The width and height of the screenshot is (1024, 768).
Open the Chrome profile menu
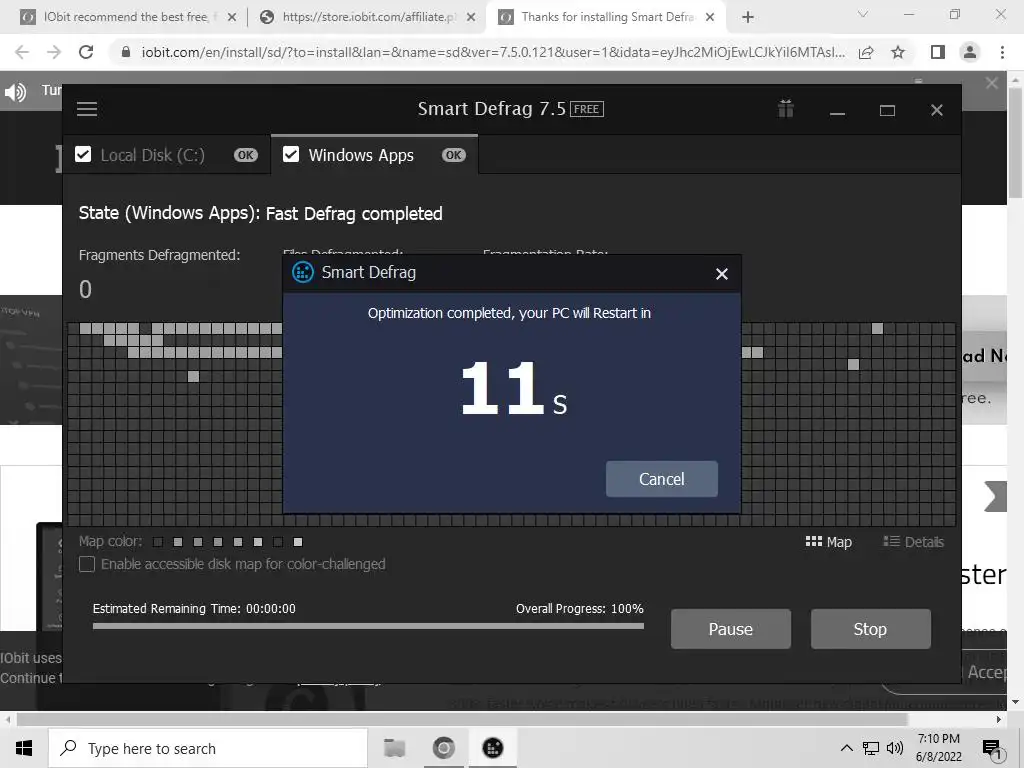(x=970, y=52)
